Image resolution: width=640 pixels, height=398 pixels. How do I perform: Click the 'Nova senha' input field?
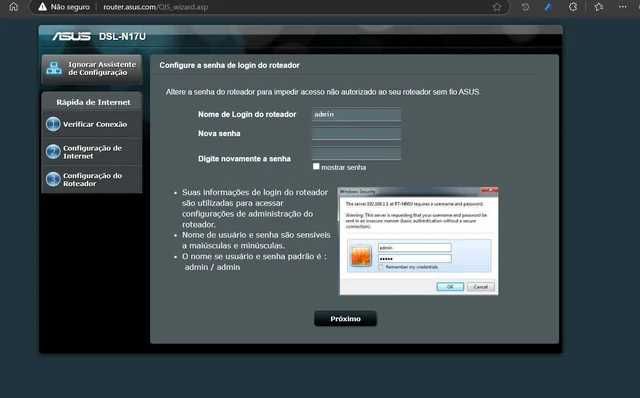pos(356,133)
